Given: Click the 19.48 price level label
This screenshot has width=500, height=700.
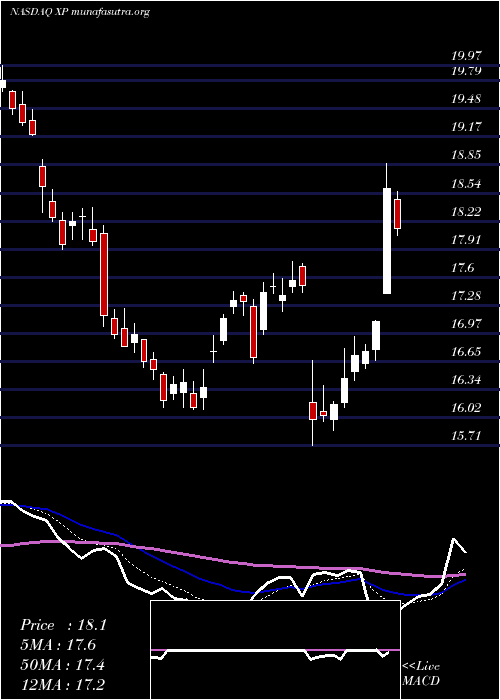Looking at the screenshot, I should 467,99.
